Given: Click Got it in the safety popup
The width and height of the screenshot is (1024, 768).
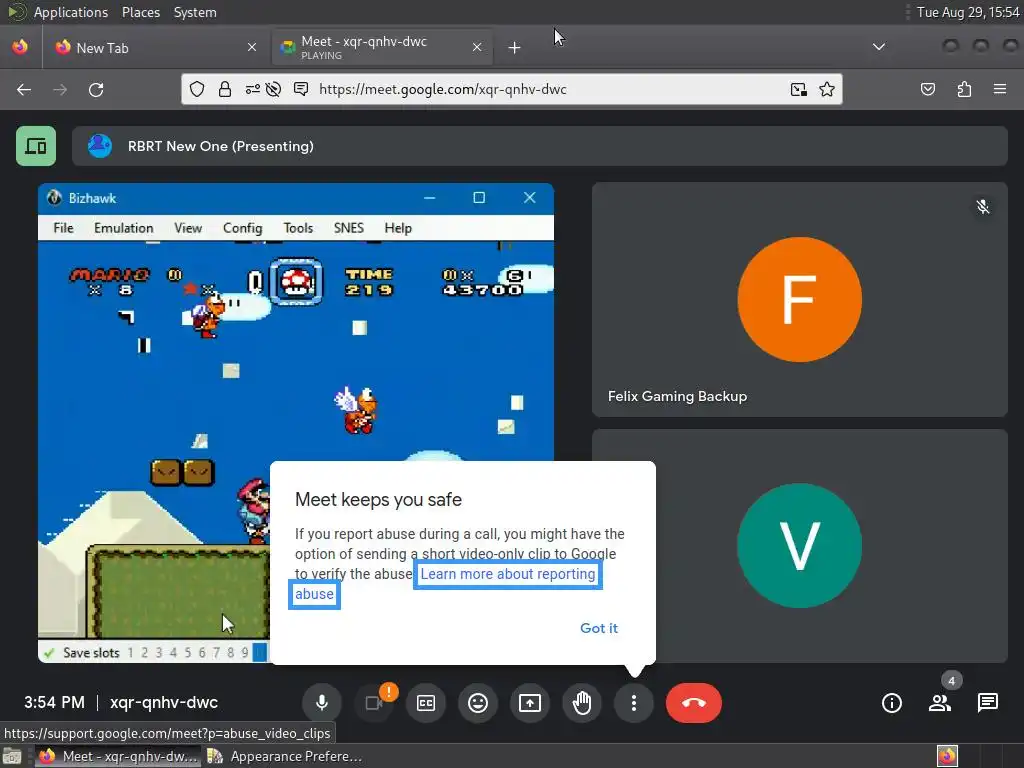Looking at the screenshot, I should (x=599, y=628).
